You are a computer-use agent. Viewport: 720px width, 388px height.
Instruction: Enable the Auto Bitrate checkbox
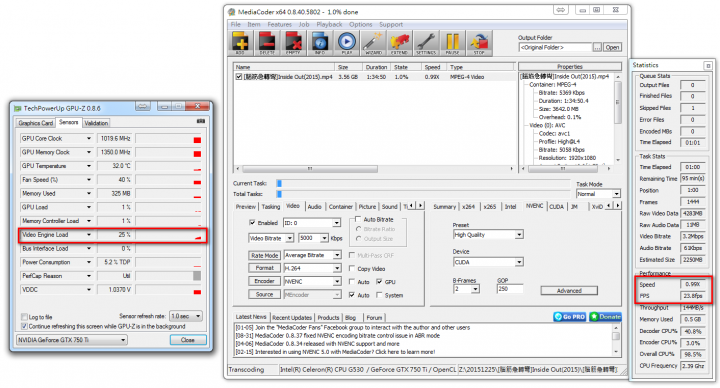click(358, 219)
